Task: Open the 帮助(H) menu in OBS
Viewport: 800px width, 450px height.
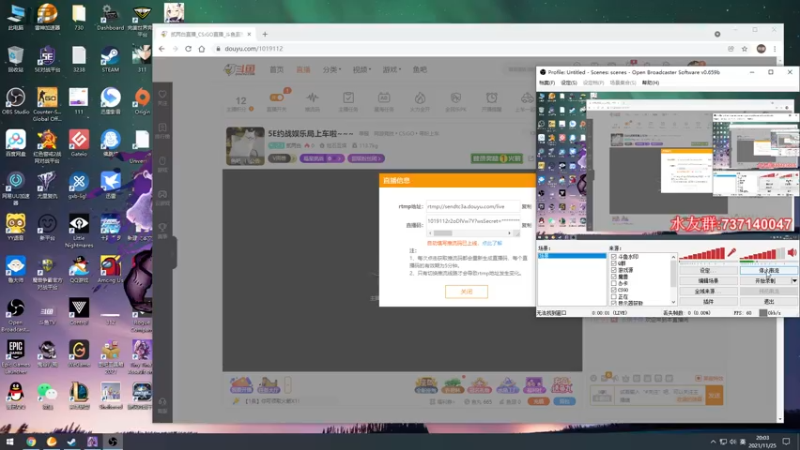Action: 650,83
